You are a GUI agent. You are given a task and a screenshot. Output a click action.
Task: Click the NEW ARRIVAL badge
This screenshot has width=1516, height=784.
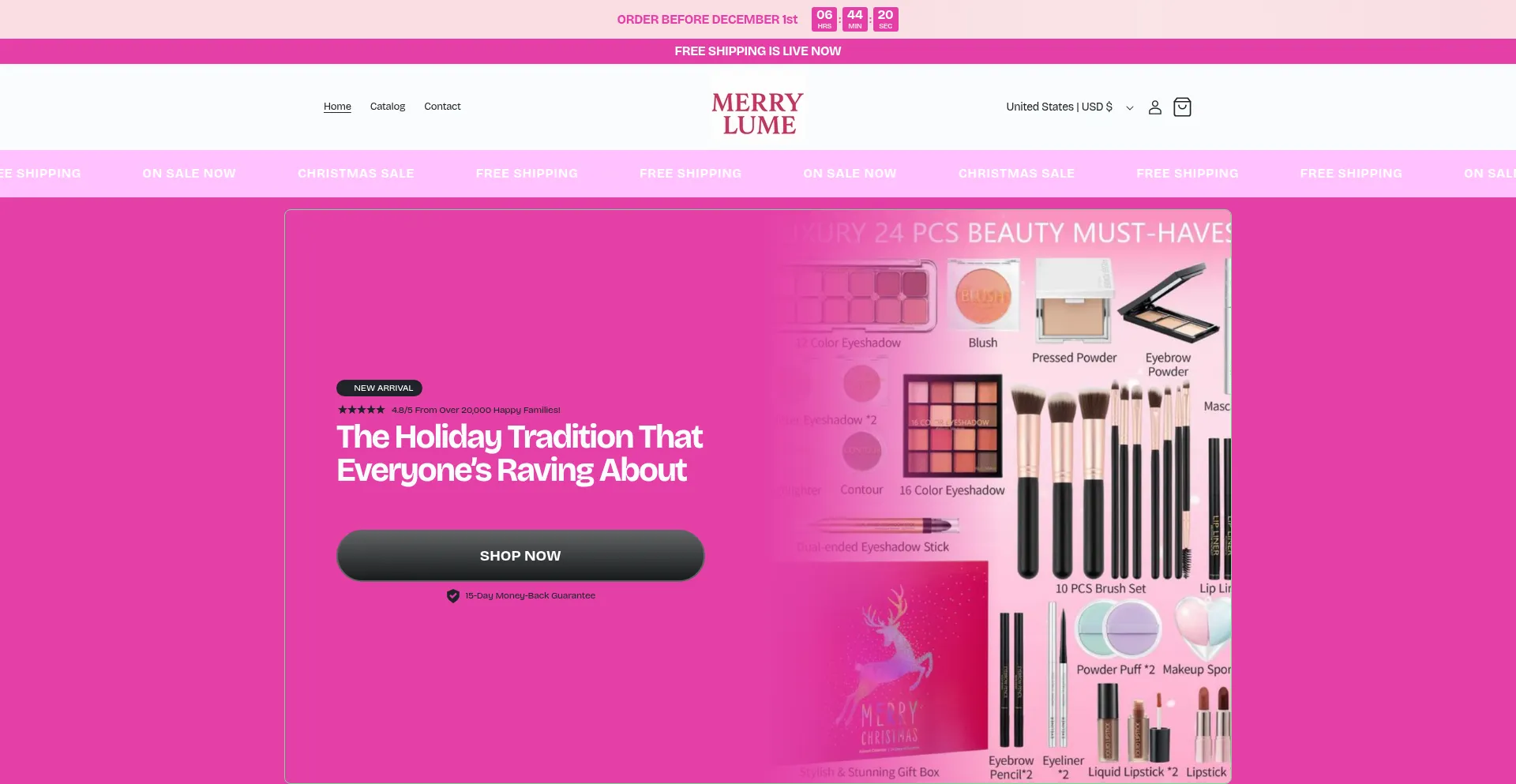point(380,388)
